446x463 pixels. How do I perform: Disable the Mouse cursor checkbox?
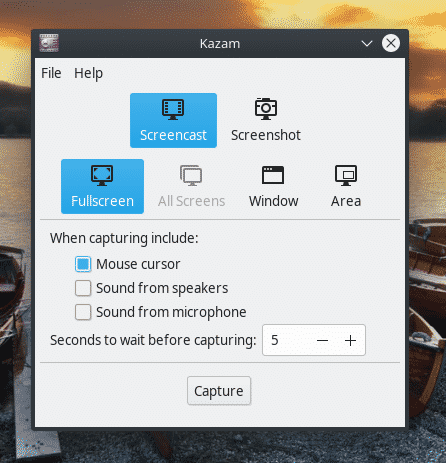tap(83, 264)
